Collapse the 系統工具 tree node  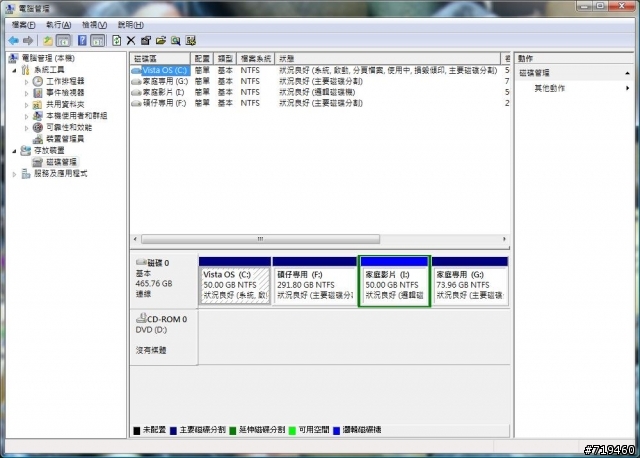(15, 70)
